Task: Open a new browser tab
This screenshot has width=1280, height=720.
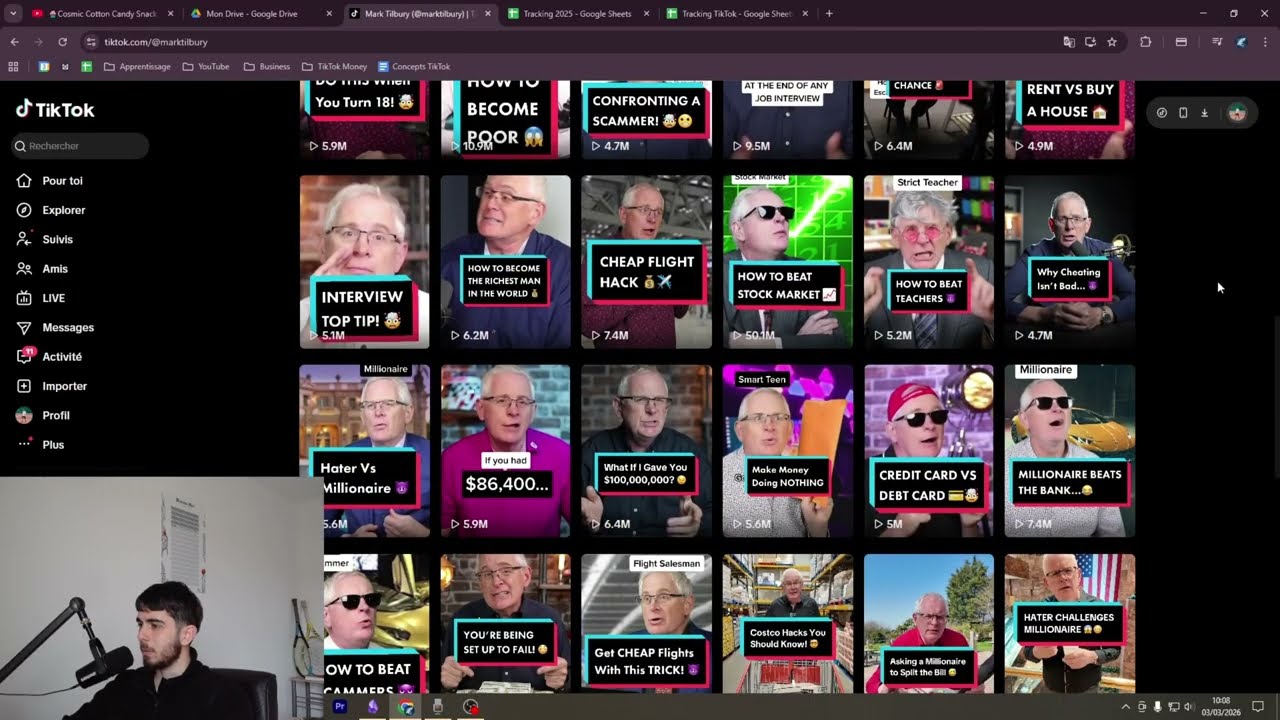Action: 829,13
